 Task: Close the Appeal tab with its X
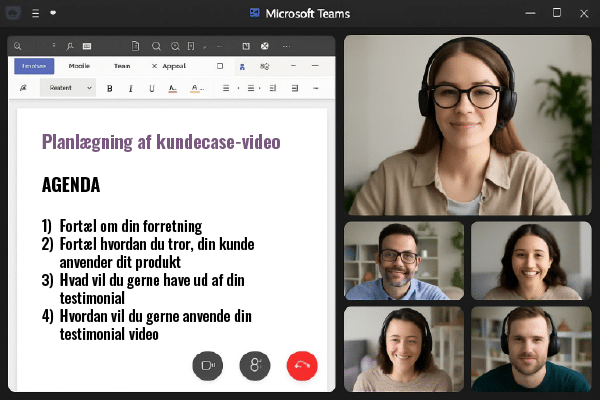point(154,66)
